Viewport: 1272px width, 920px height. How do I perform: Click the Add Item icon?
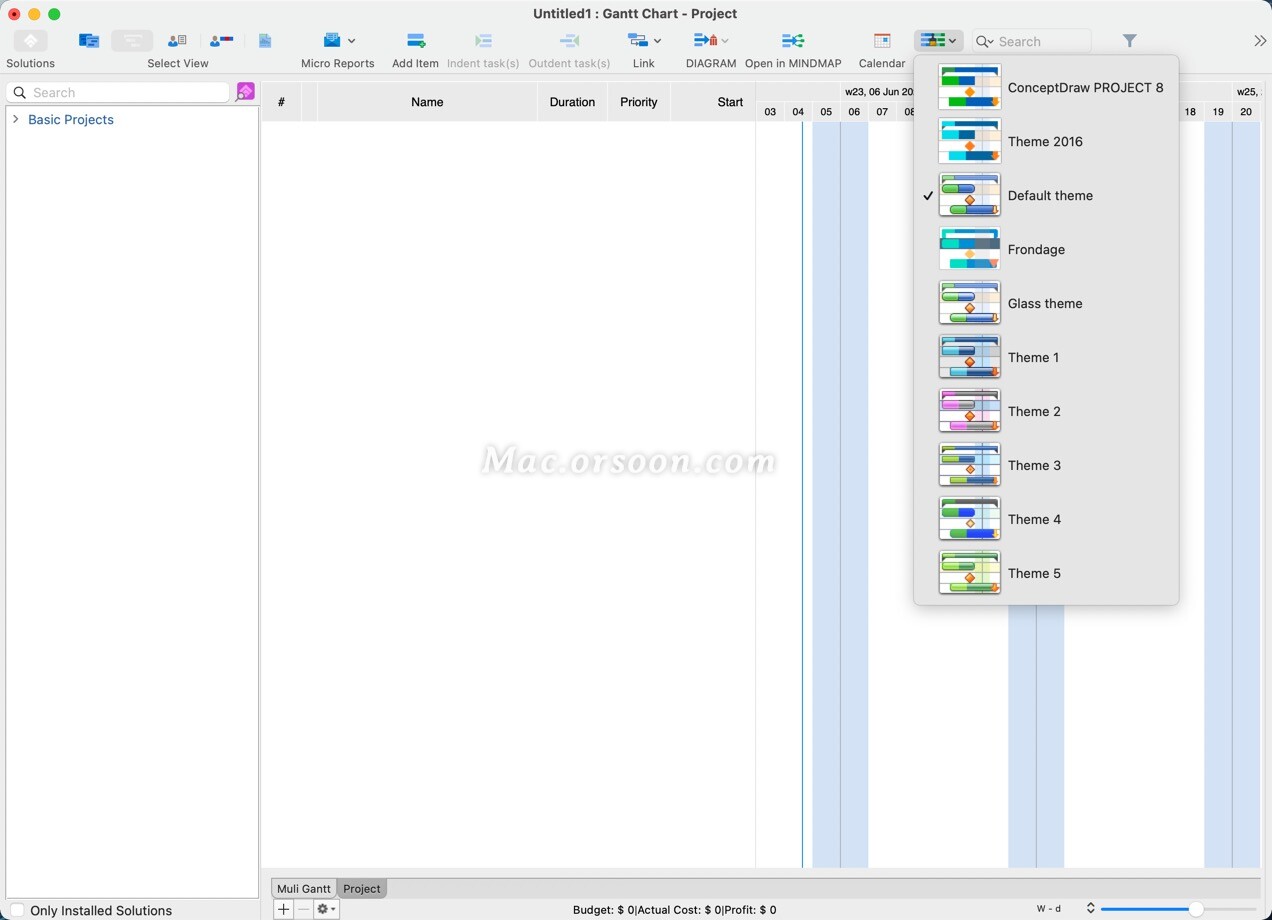416,41
